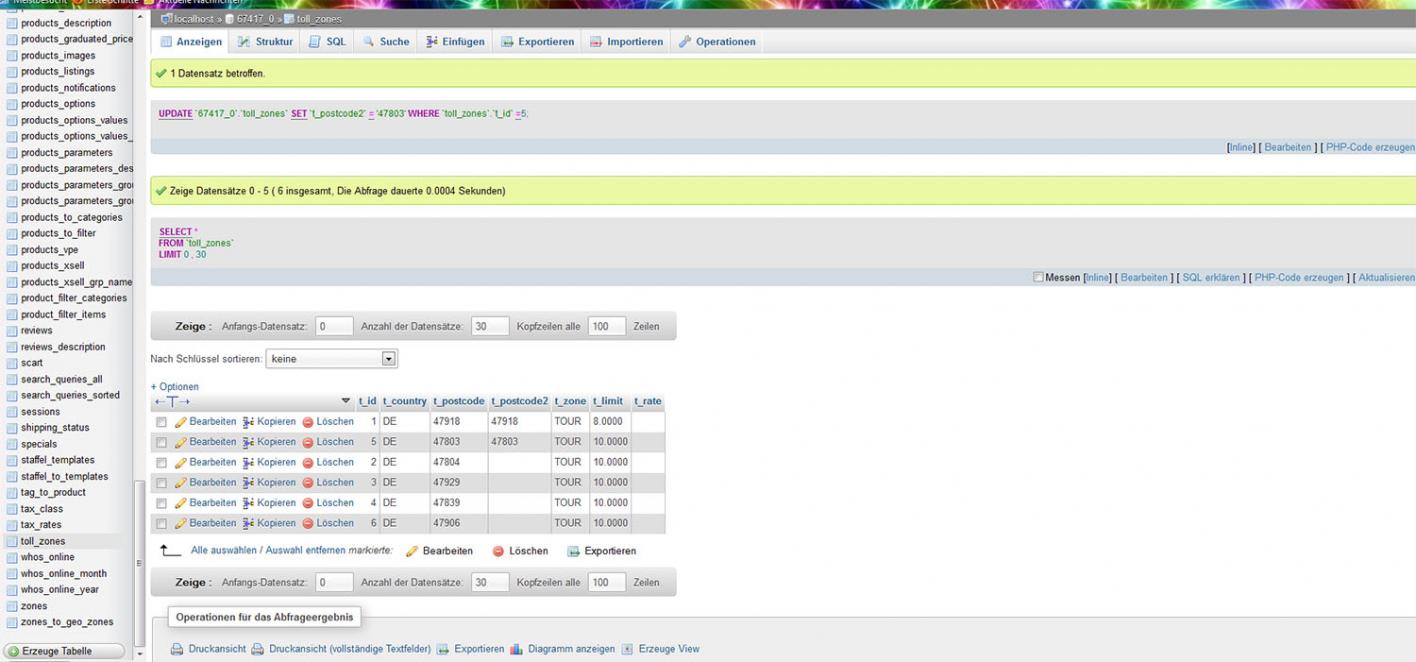Viewport: 1416px width, 662px height.
Task: Click table icon next to toll_zones in sidebar
Action: coord(12,541)
